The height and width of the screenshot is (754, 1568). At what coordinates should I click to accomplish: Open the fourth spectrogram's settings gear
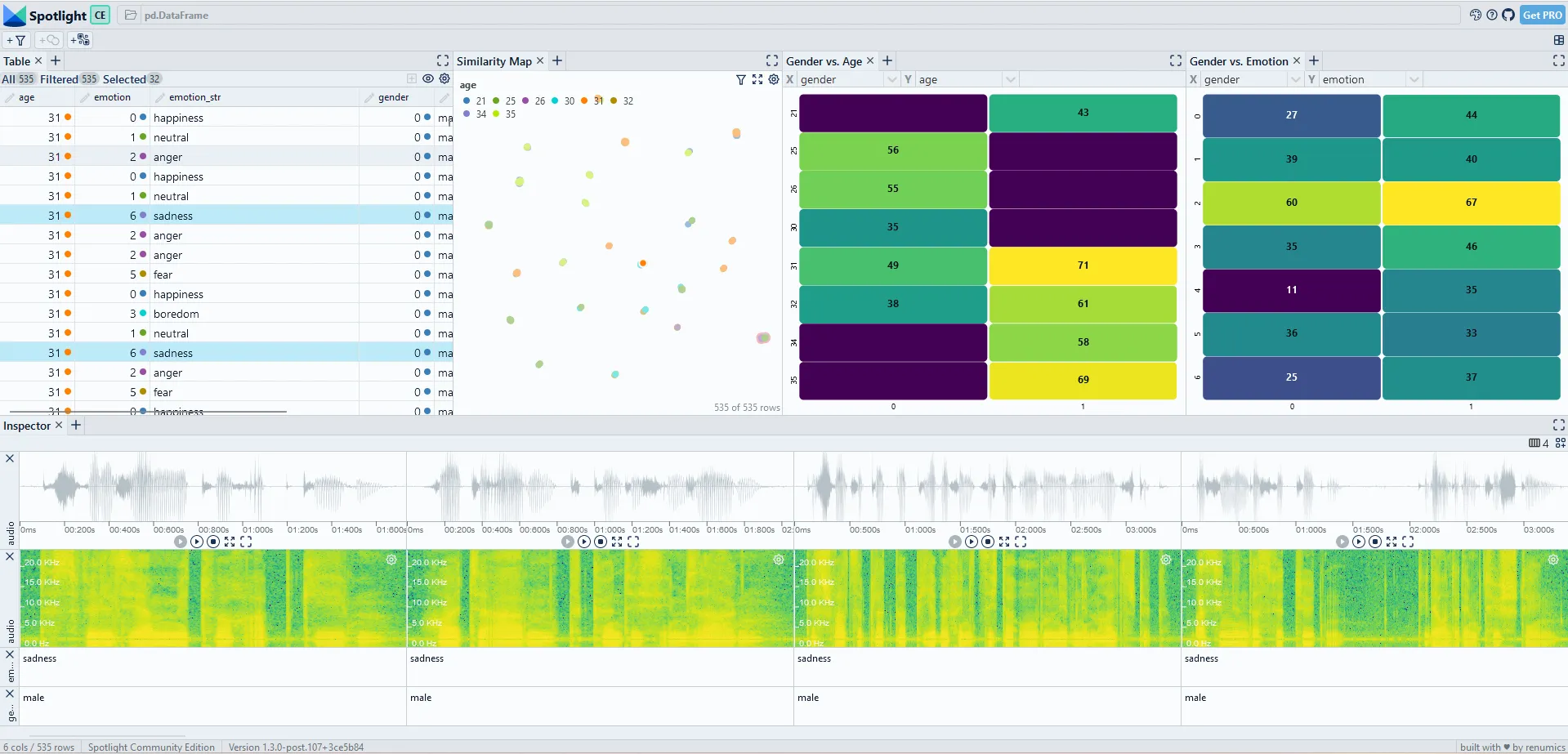[x=1553, y=560]
